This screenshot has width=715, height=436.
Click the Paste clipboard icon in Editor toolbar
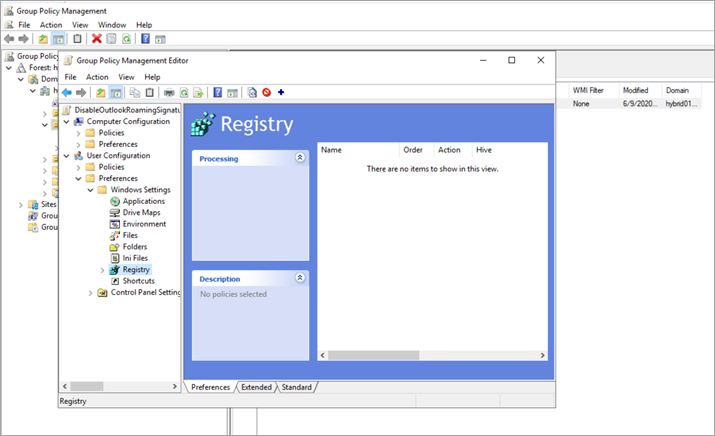(x=150, y=93)
